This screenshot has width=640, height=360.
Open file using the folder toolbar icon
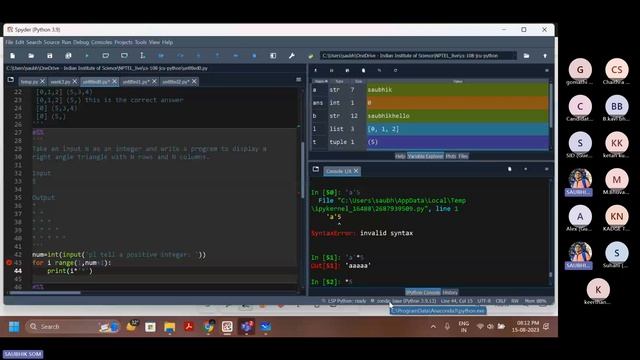(x=31, y=56)
